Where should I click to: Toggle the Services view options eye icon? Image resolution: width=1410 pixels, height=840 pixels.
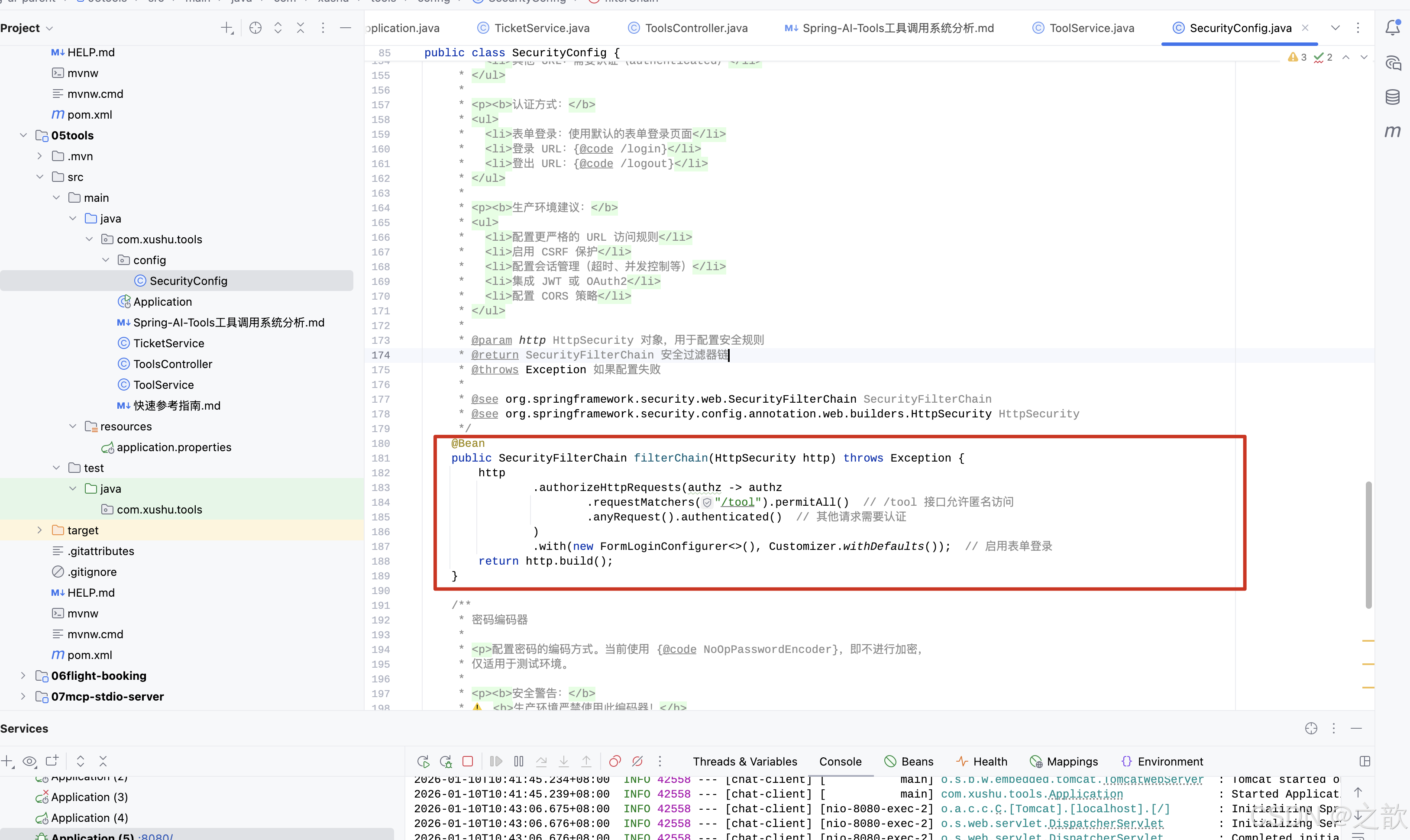click(30, 761)
